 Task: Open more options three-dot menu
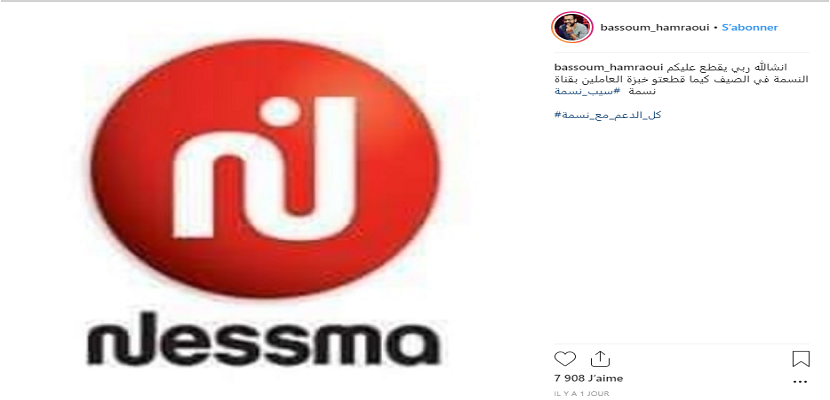pyautogui.click(x=801, y=381)
